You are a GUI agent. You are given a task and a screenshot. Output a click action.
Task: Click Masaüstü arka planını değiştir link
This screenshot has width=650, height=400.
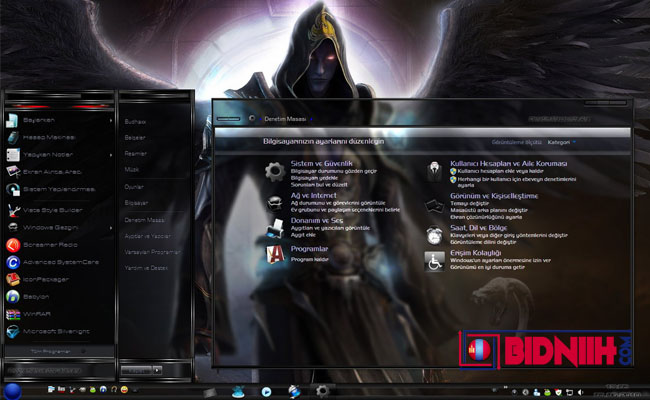click(489, 210)
